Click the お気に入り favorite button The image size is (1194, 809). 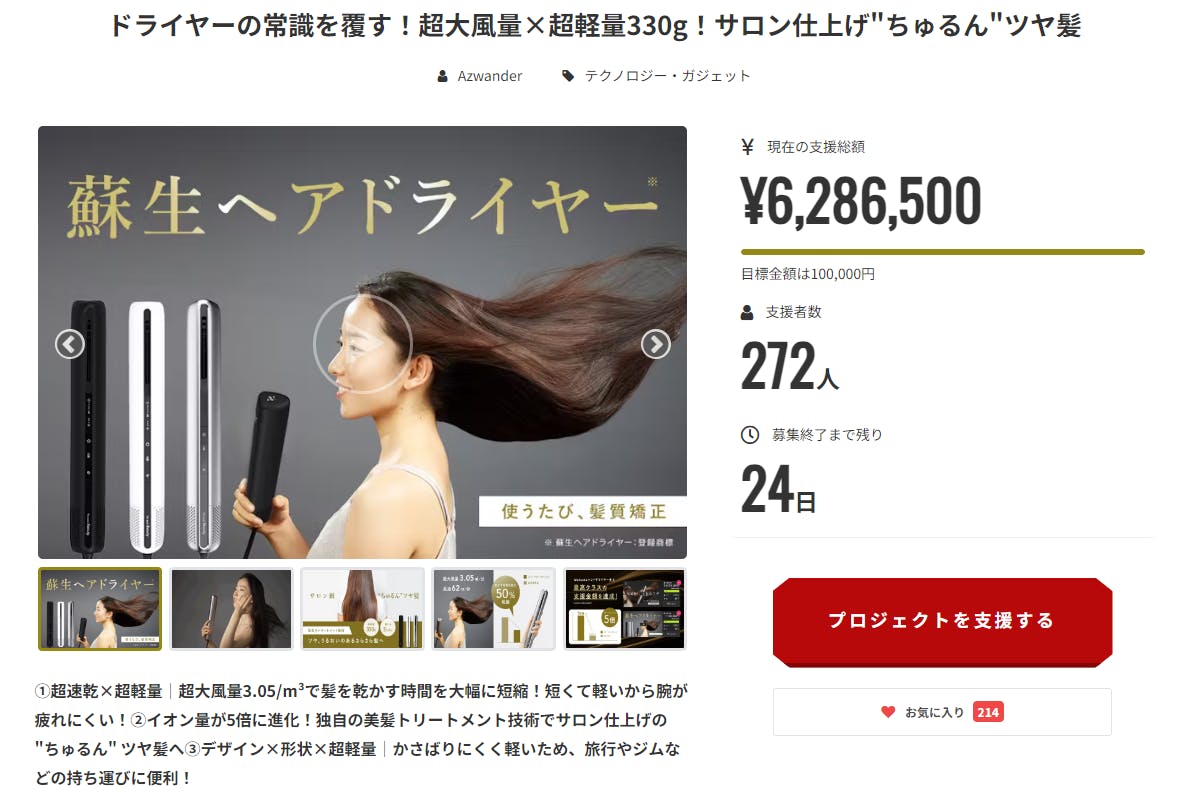tap(943, 712)
